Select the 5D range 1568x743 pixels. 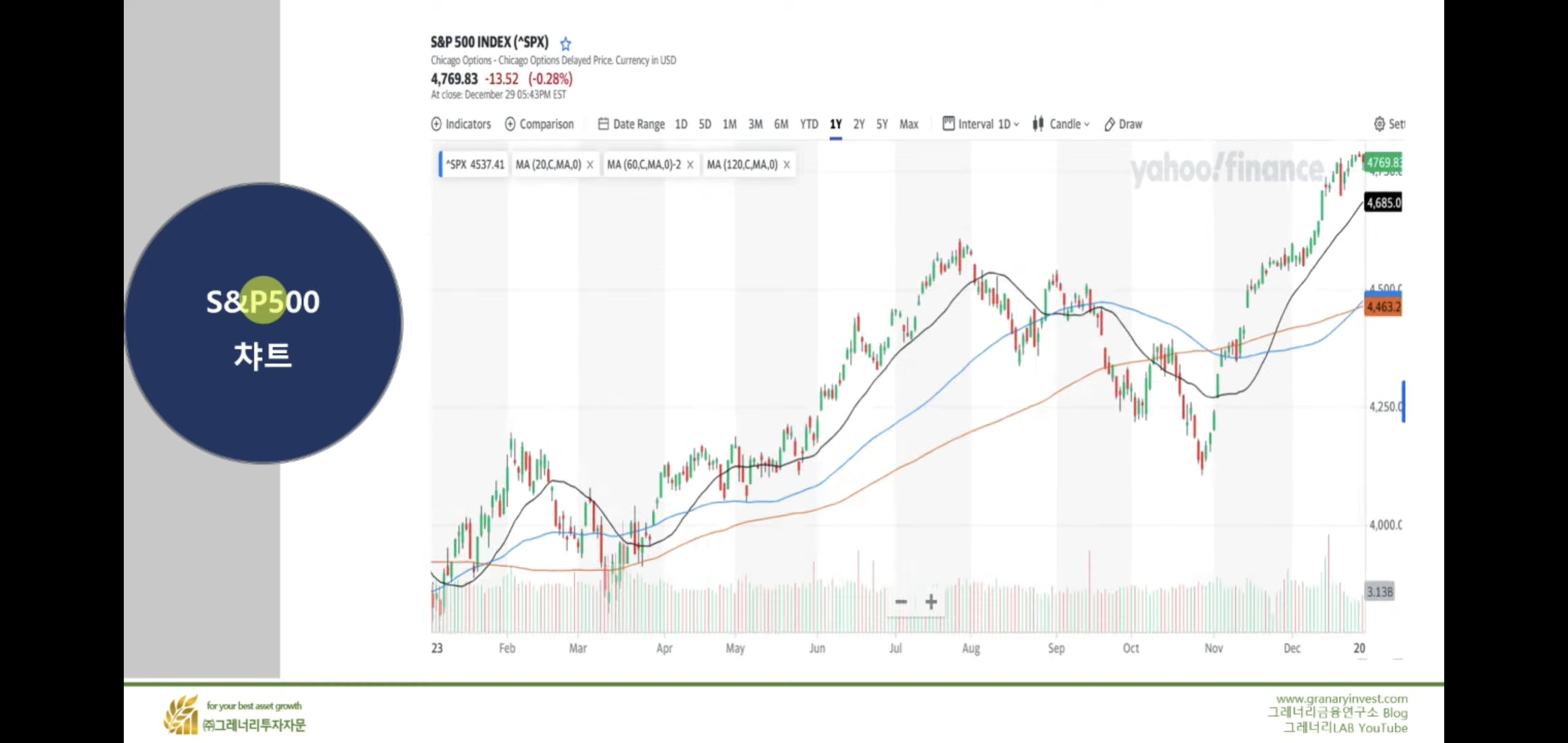coord(705,124)
